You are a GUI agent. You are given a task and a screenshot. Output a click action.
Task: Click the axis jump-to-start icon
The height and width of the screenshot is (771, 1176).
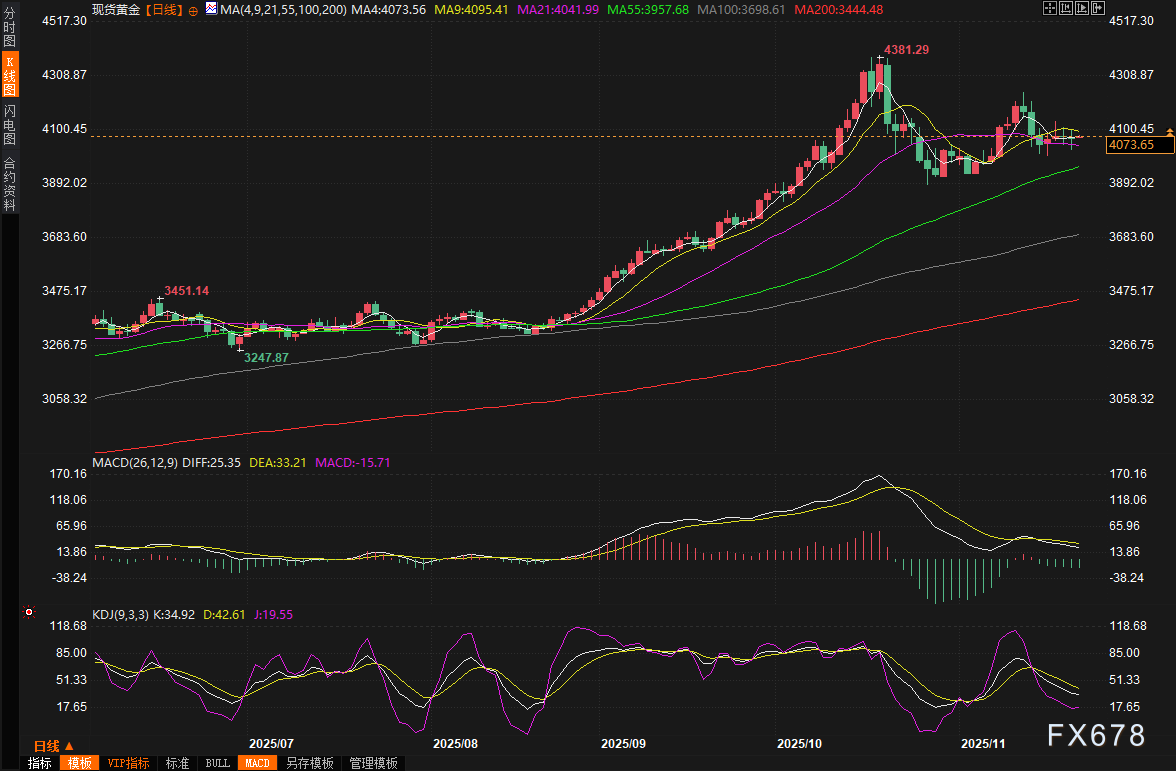[x=1064, y=9]
